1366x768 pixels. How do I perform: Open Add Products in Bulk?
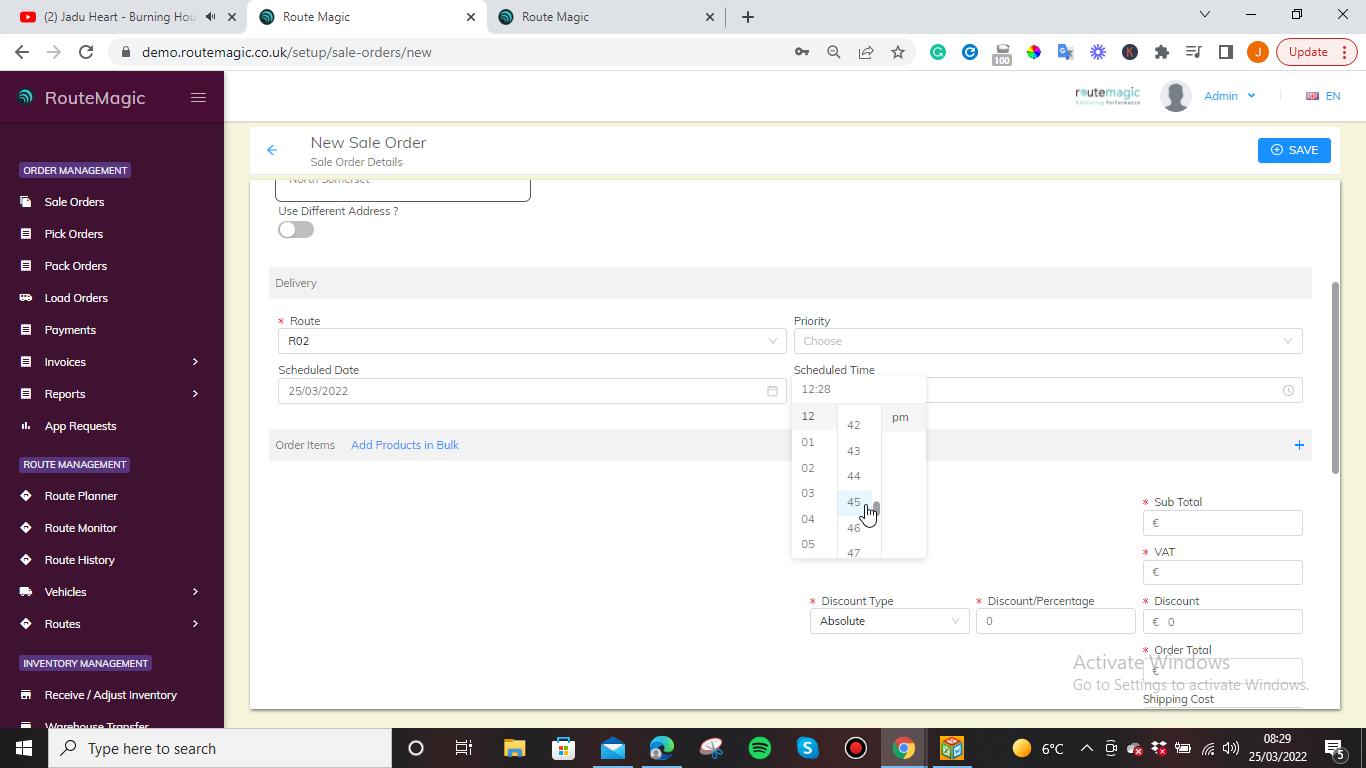[404, 444]
